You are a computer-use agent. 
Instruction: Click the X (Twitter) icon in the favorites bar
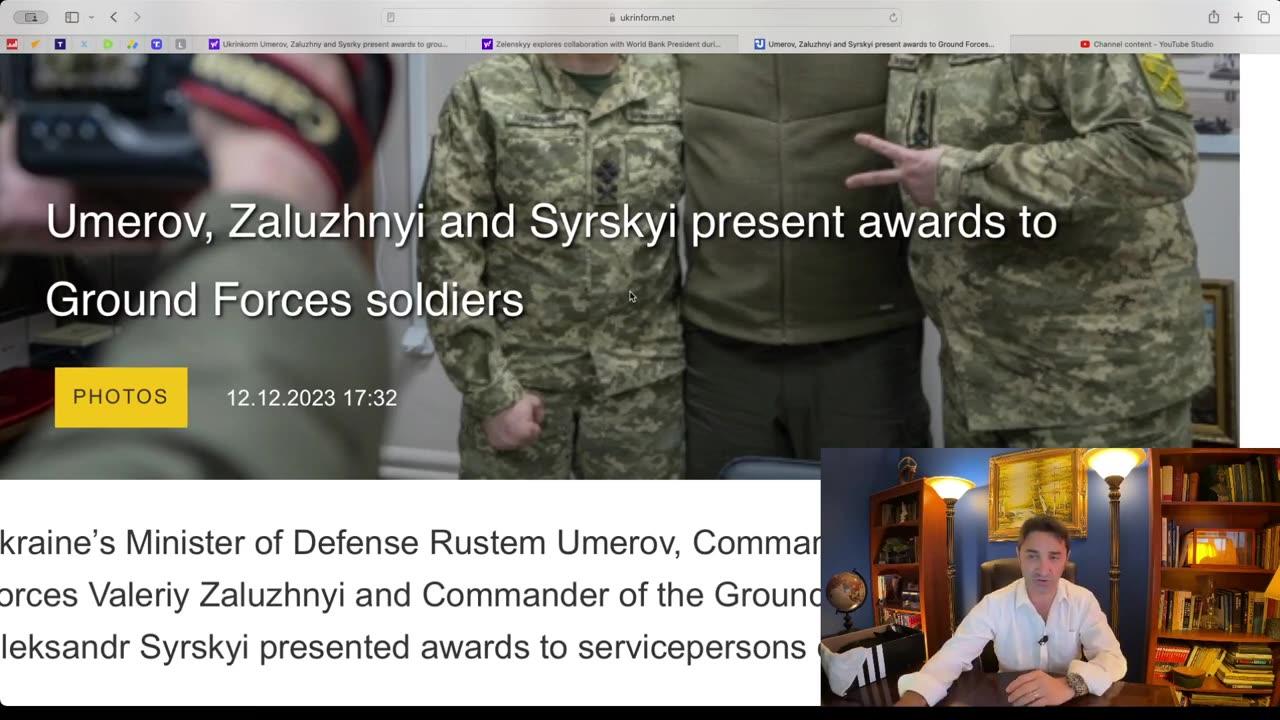pos(83,44)
